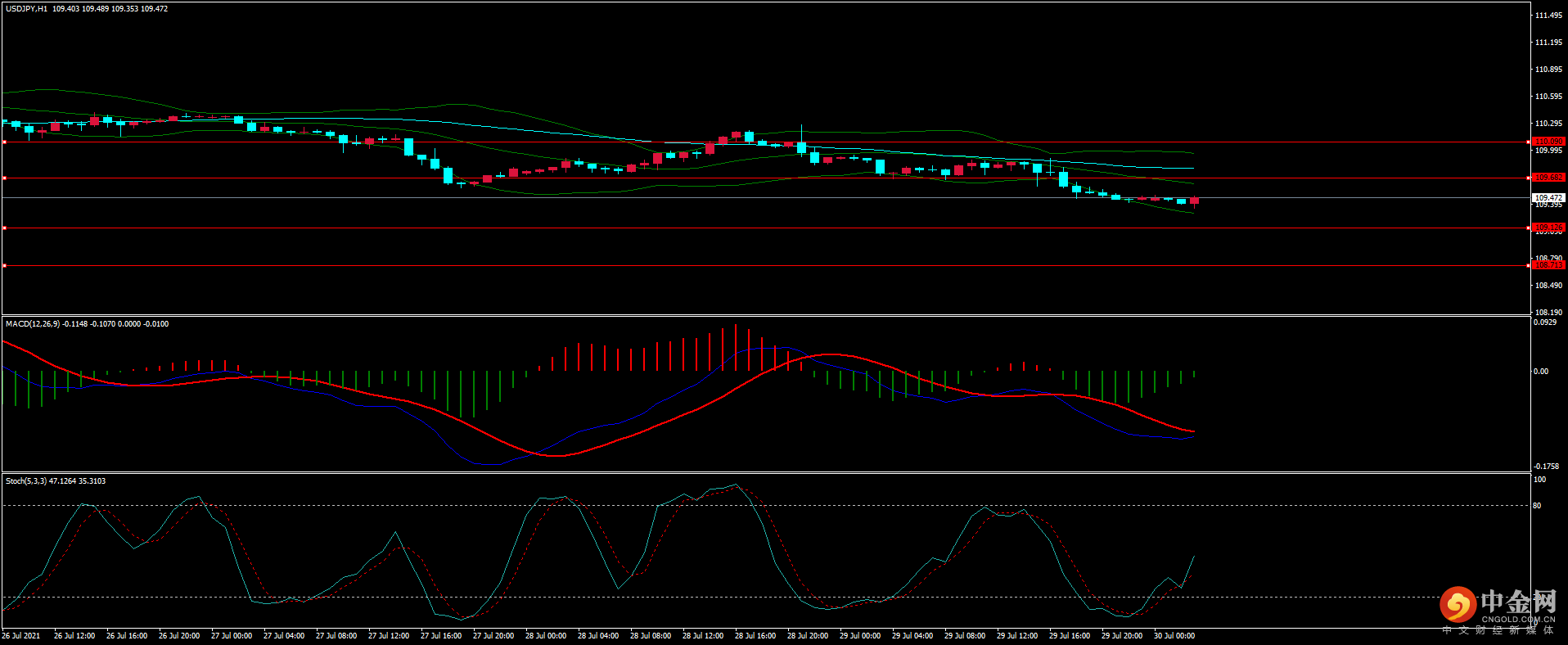Click the MACD(12,26,9) indicator label
Screen dimensions: 1568x645
(33, 324)
